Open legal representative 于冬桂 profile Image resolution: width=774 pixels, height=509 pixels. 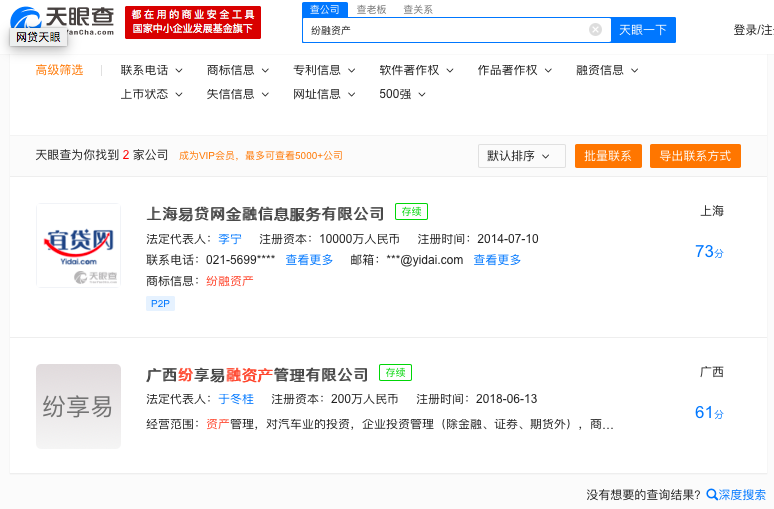tap(236, 399)
